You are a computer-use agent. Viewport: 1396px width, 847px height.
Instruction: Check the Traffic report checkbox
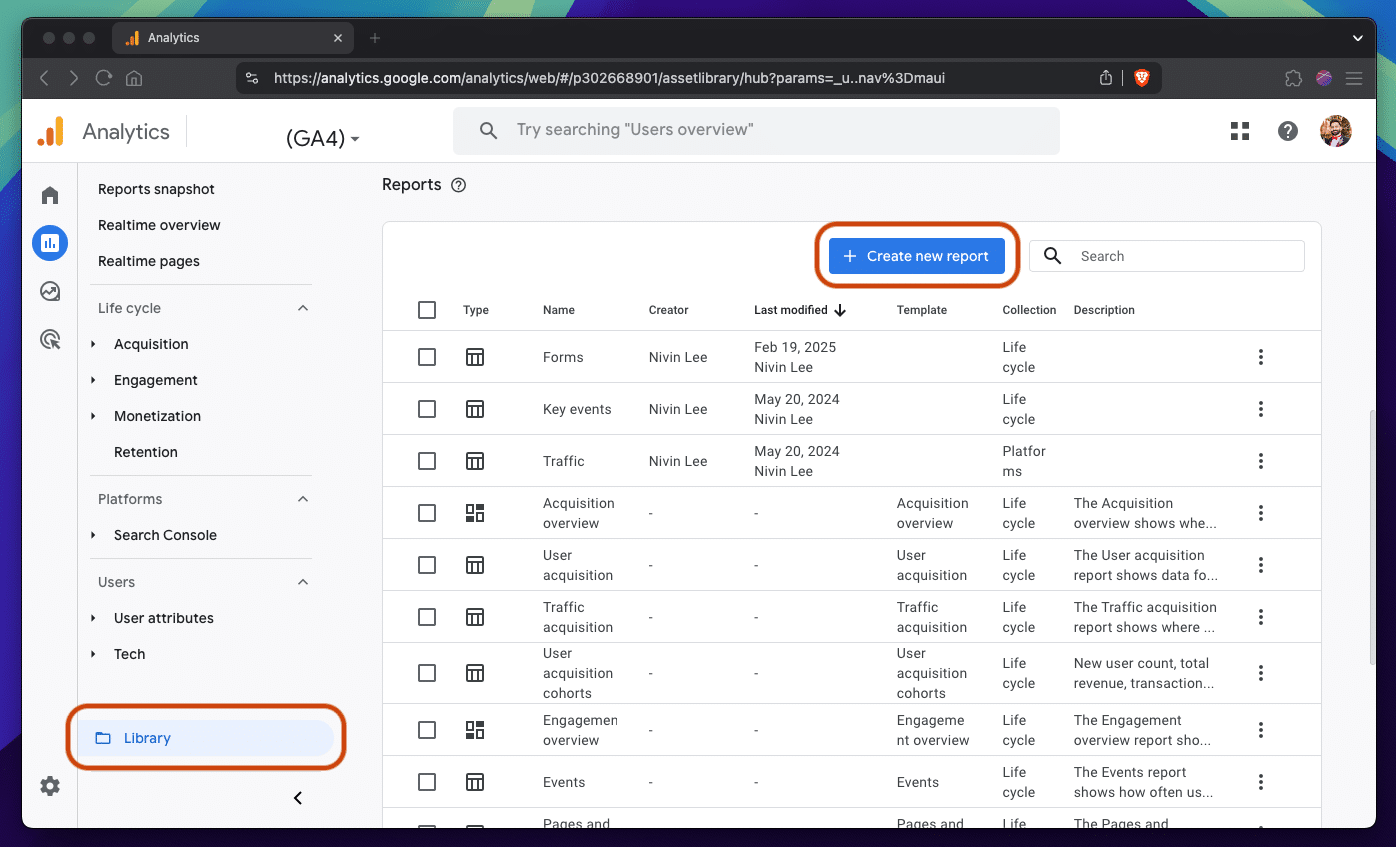coord(427,461)
